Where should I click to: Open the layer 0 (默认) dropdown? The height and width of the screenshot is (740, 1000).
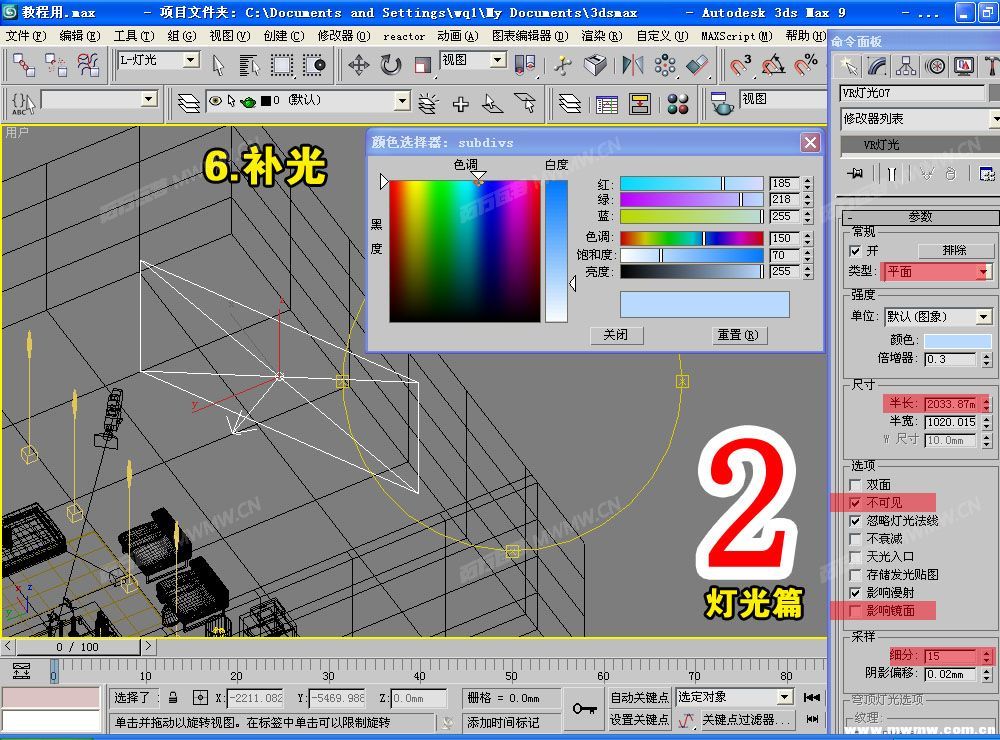(x=402, y=100)
